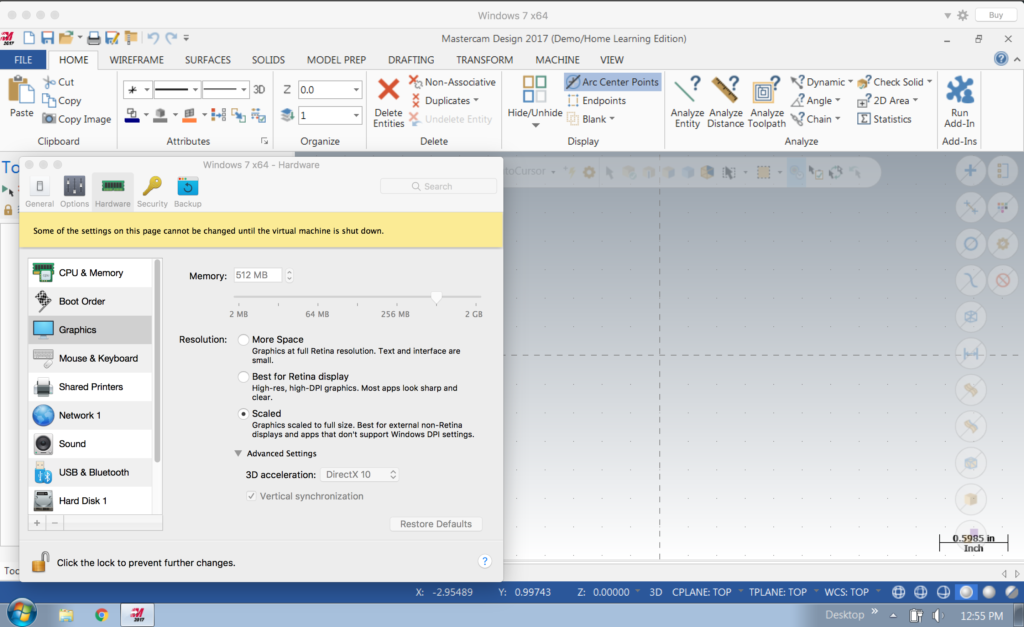Select Sound in the hardware list
The image size is (1024, 627).
coord(72,444)
